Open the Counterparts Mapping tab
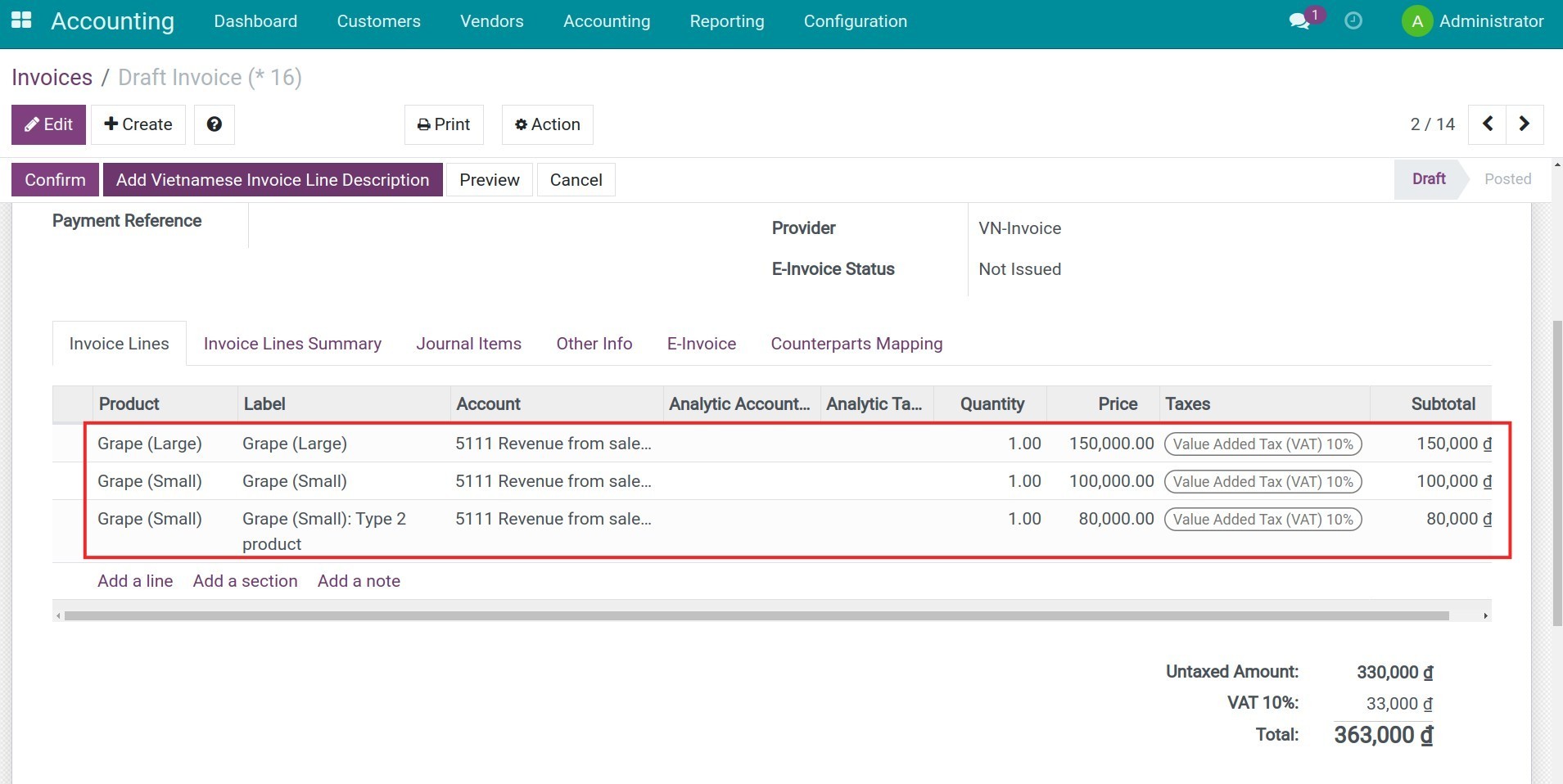1563x784 pixels. (x=856, y=344)
